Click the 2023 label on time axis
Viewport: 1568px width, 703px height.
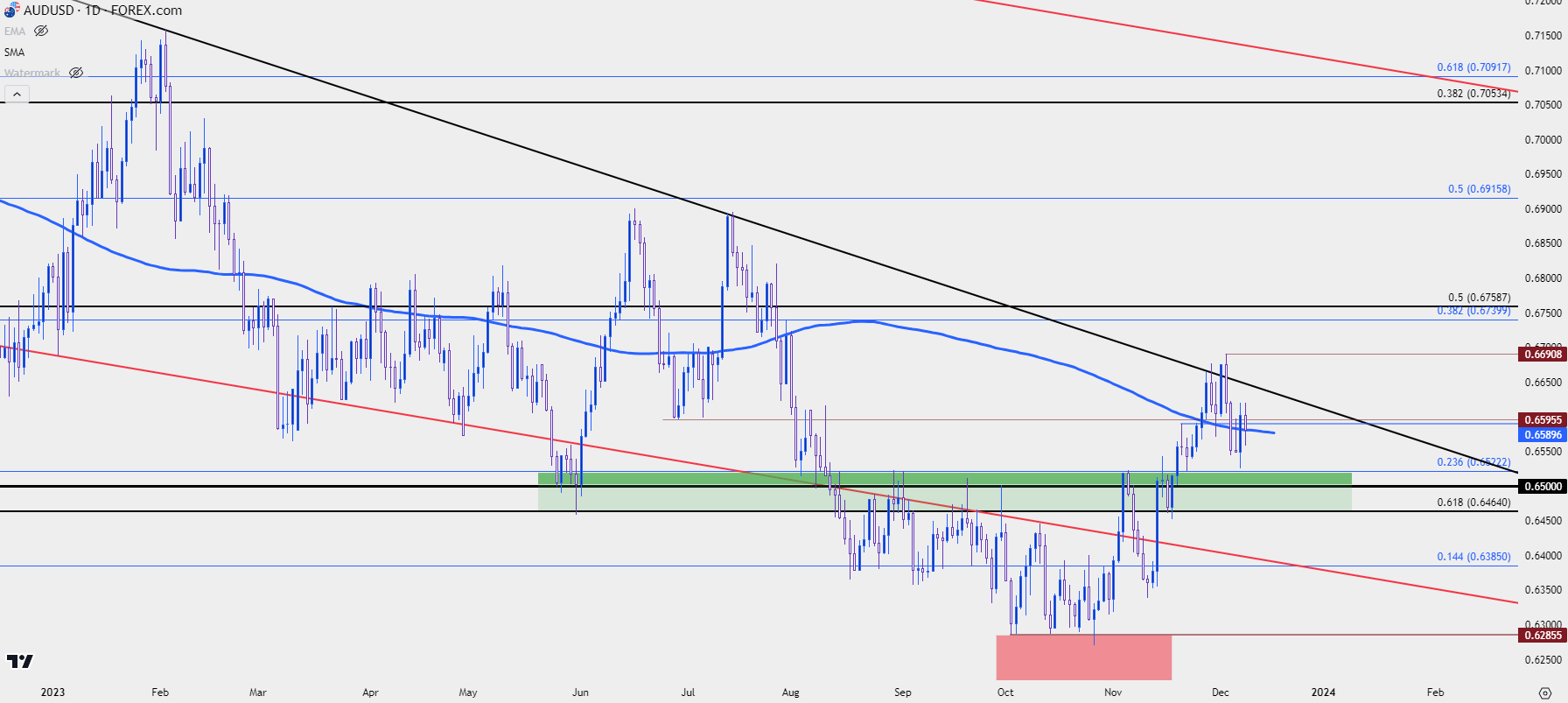[52, 692]
